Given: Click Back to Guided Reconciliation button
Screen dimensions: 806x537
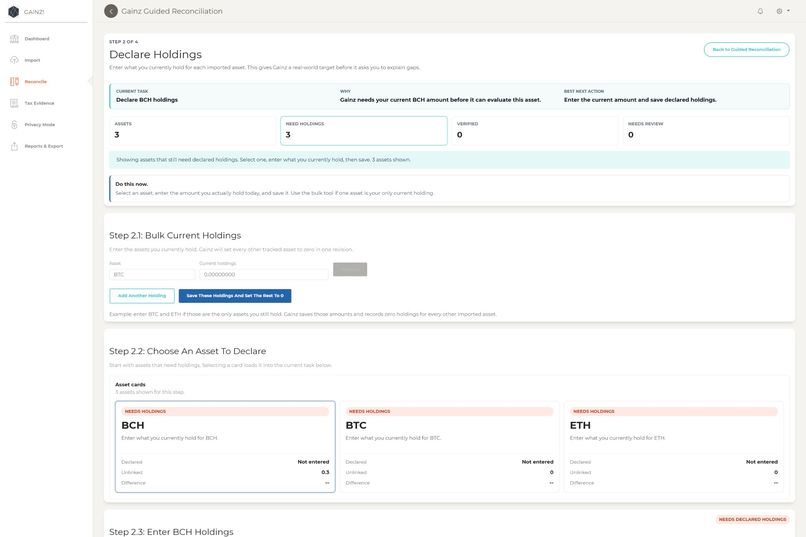Looking at the screenshot, I should point(746,49).
